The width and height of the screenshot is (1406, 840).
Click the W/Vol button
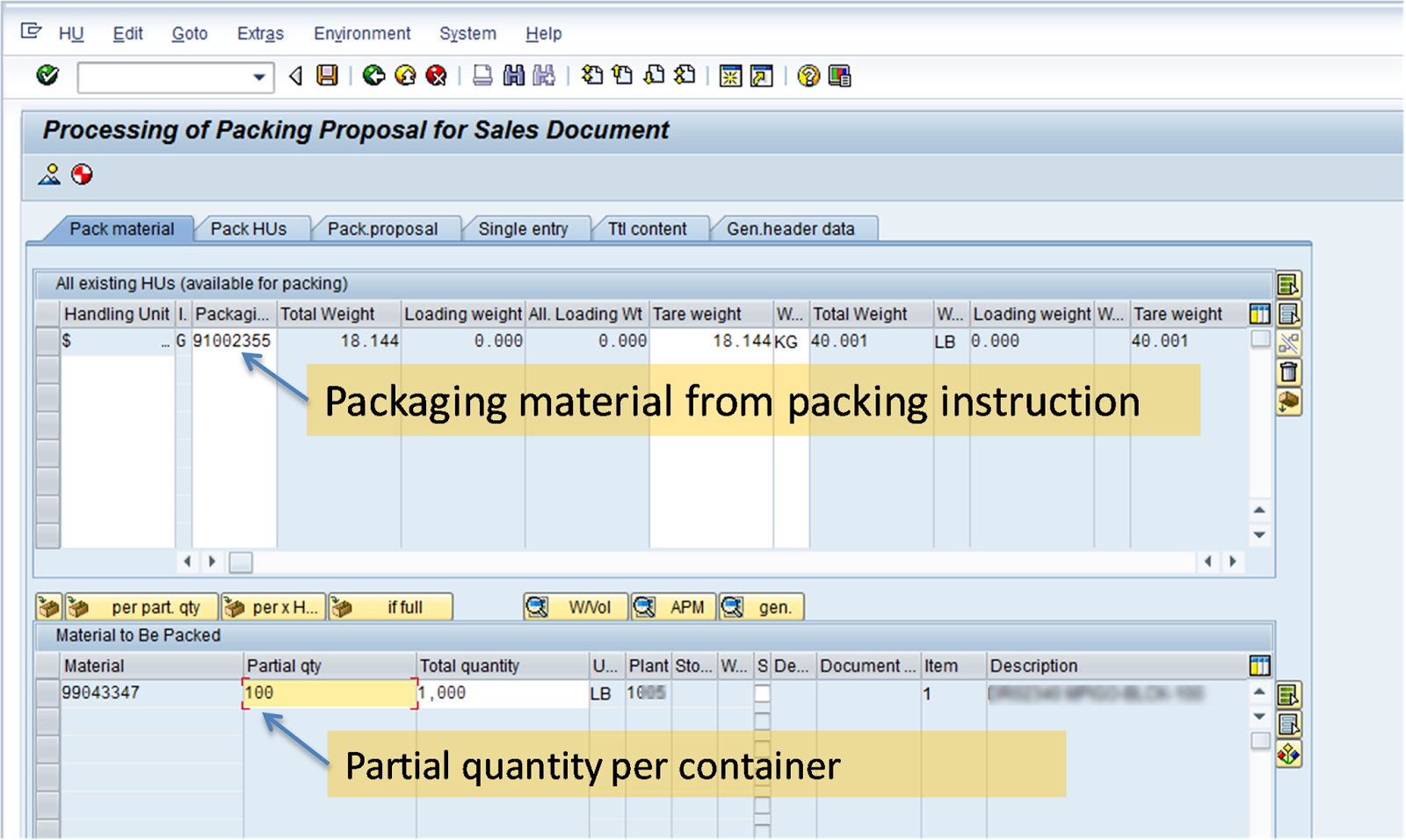pyautogui.click(x=576, y=606)
